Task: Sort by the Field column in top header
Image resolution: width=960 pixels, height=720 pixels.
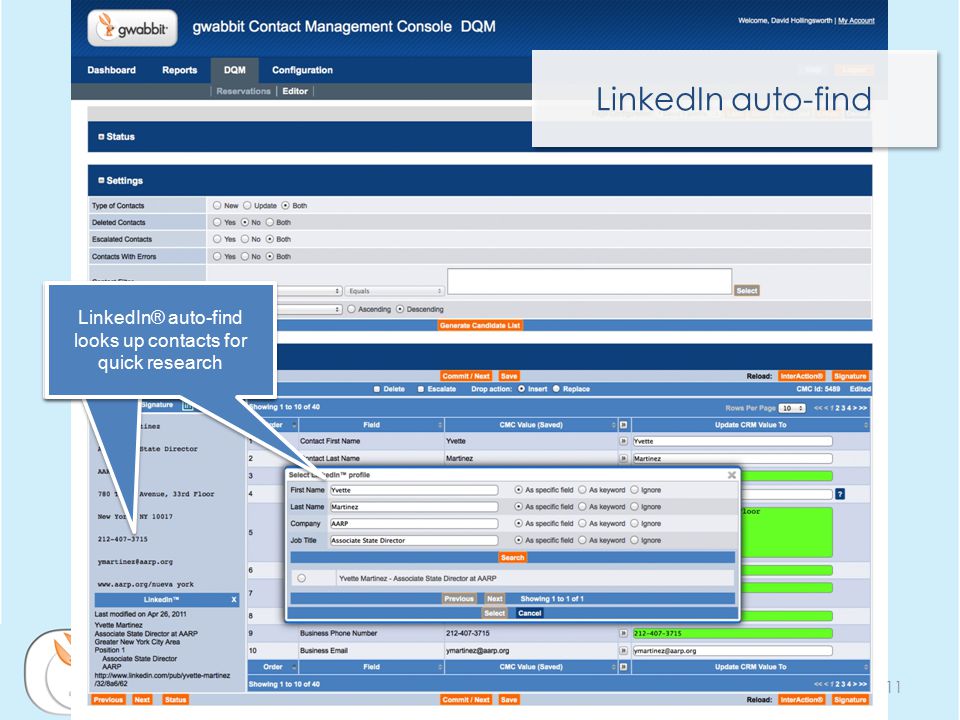Action: tap(372, 424)
